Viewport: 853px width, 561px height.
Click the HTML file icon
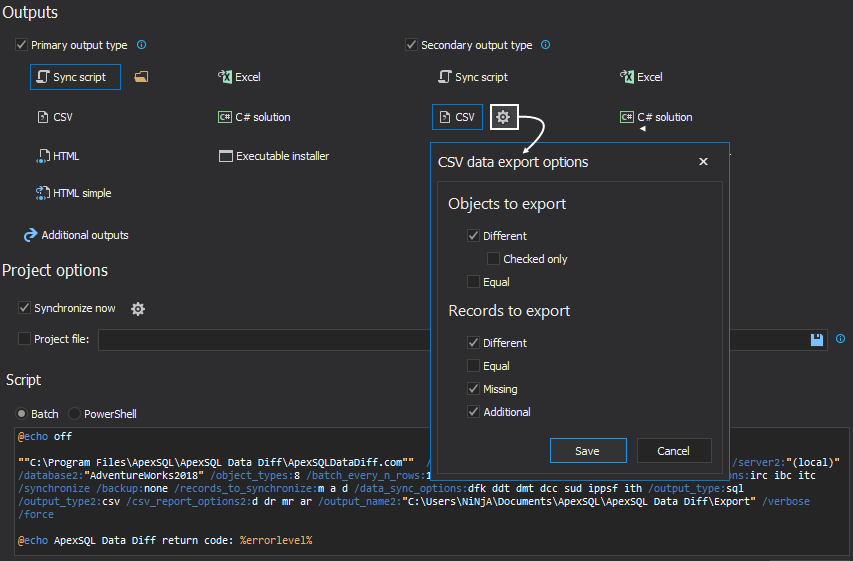click(43, 156)
